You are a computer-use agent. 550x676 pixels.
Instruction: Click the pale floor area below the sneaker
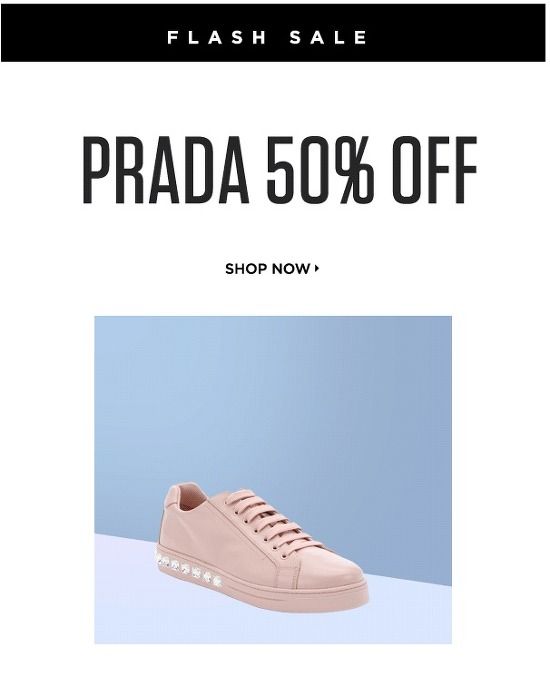click(273, 627)
